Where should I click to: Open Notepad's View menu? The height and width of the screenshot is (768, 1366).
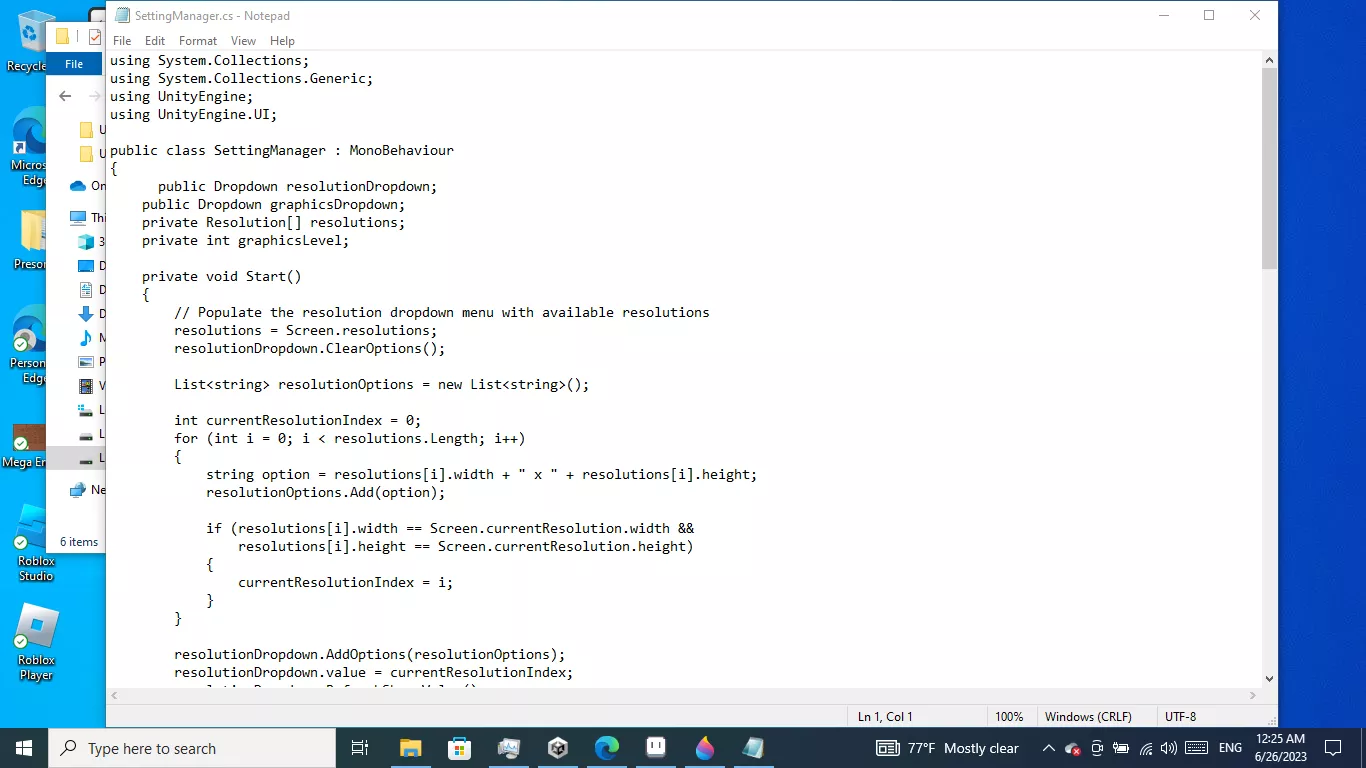(243, 41)
